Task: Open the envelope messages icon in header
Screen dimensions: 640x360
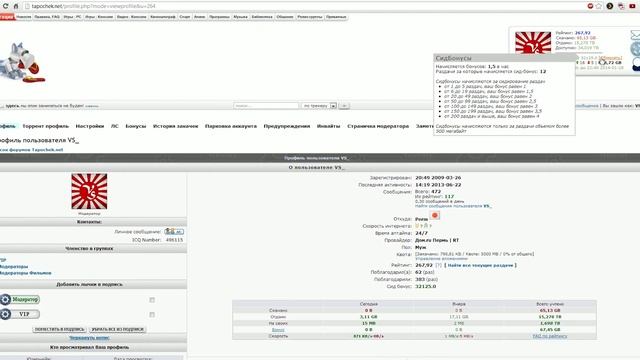Action: [635, 35]
